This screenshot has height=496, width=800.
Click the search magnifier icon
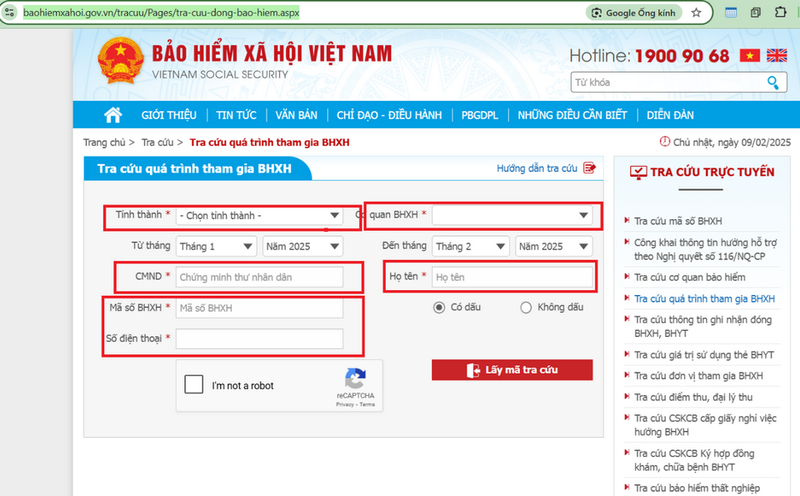coord(773,82)
